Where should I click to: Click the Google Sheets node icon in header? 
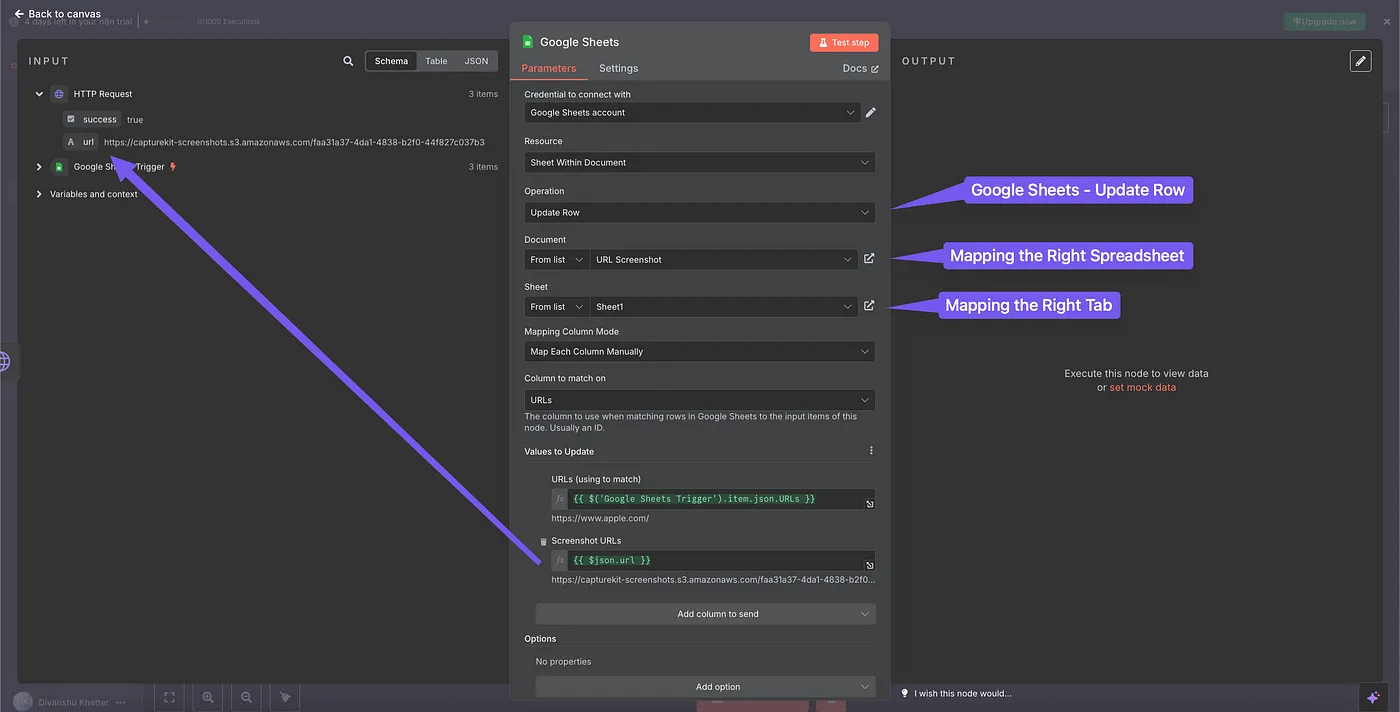point(528,42)
